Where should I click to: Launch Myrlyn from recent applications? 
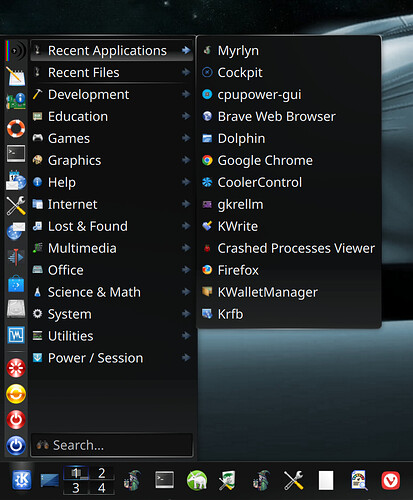click(289, 51)
